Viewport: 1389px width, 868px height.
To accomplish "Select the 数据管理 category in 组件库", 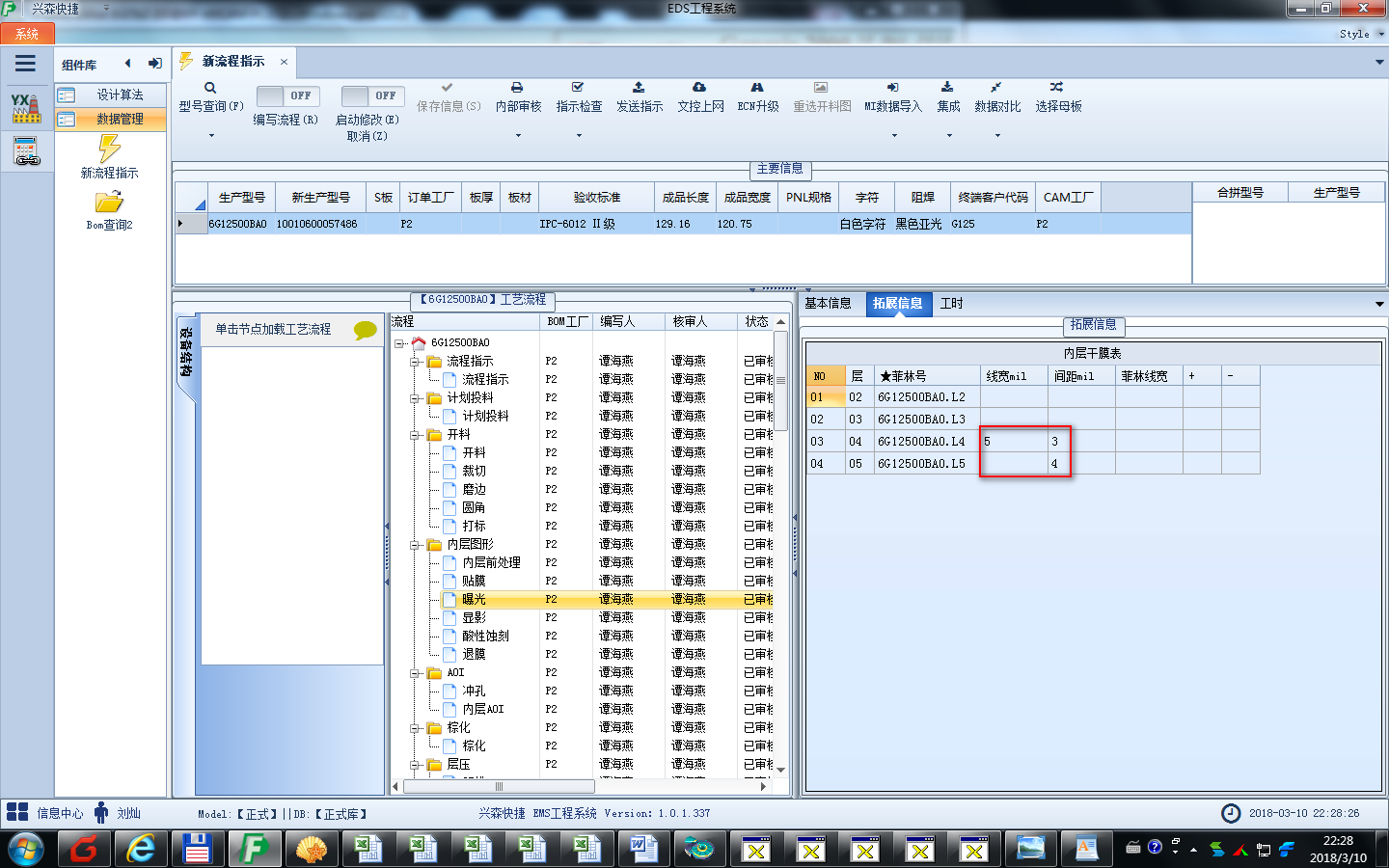I will click(110, 119).
